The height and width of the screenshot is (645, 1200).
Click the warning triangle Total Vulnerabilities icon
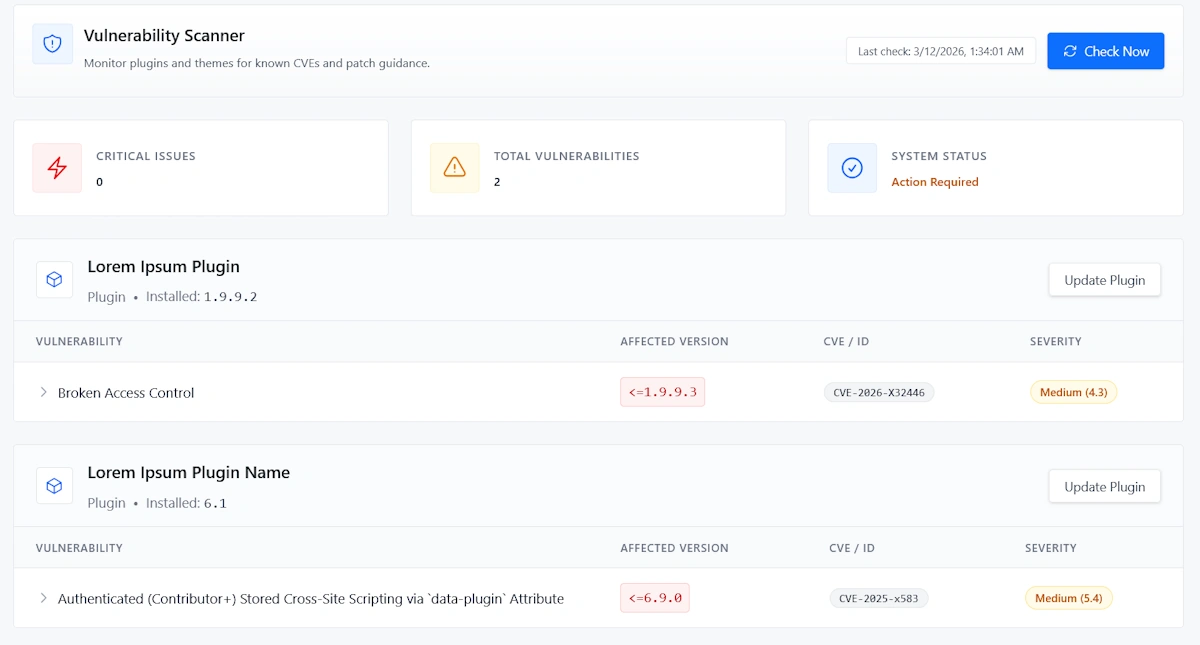tap(455, 168)
